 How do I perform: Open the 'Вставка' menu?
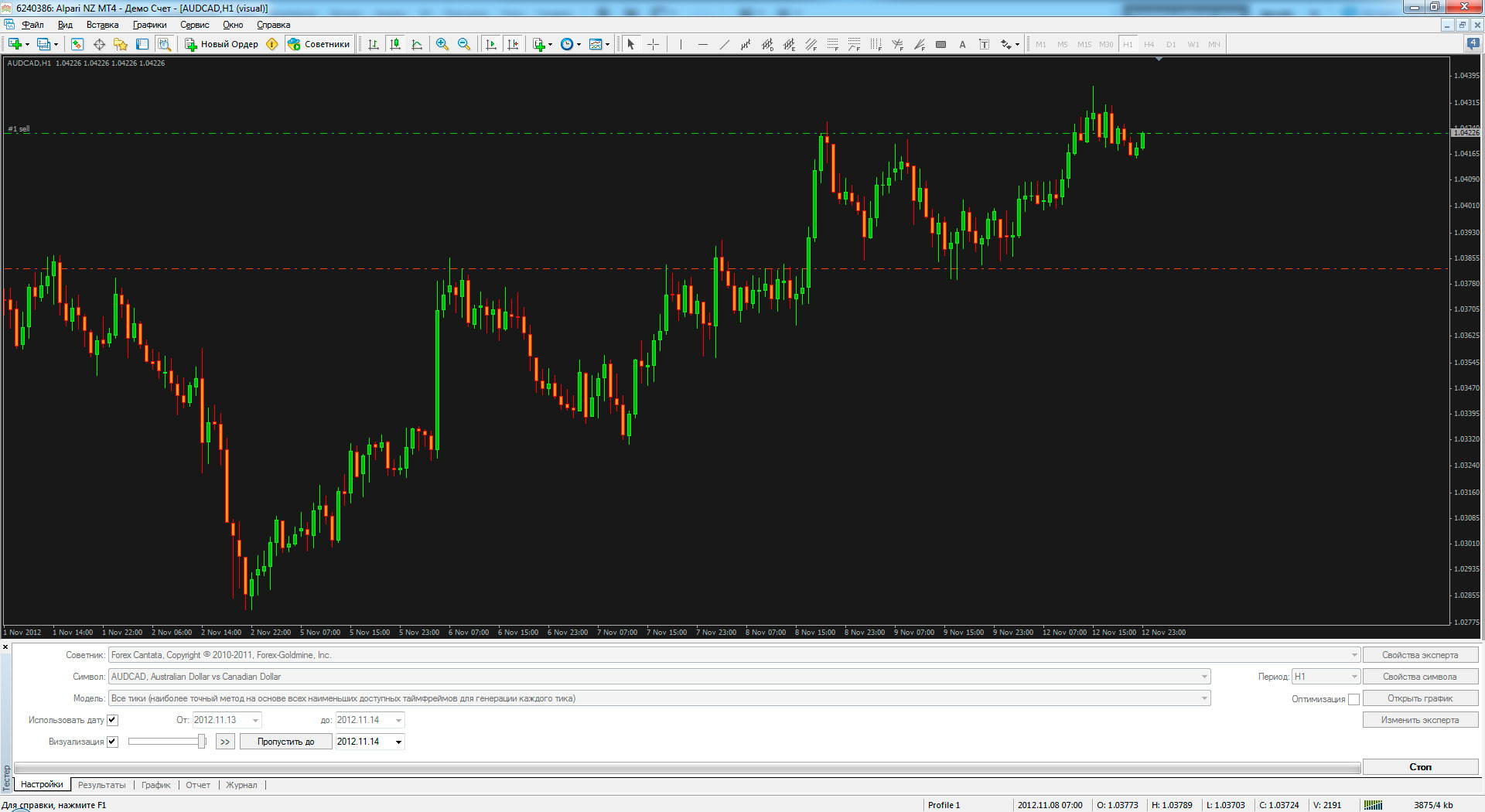(102, 25)
